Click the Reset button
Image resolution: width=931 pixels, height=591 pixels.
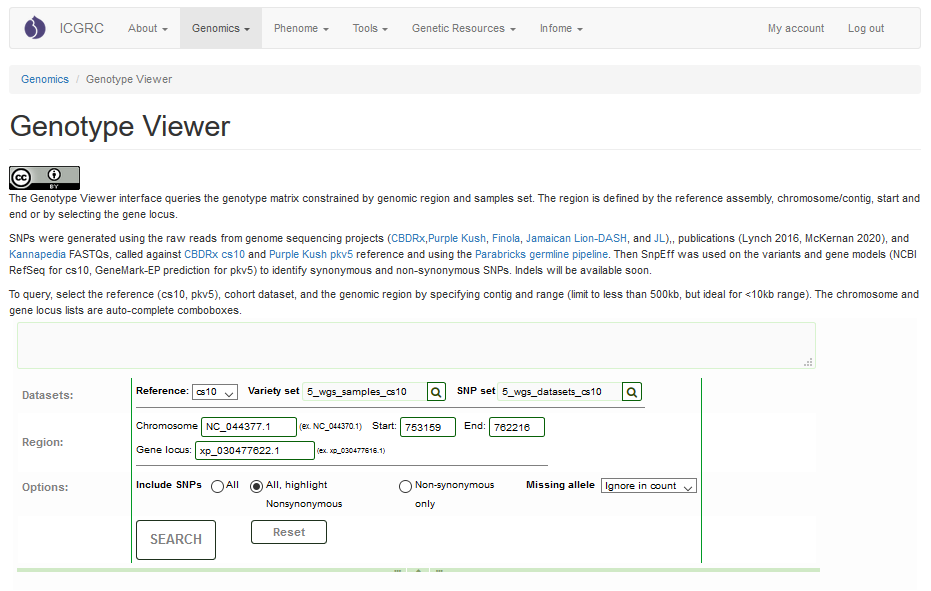pos(289,532)
